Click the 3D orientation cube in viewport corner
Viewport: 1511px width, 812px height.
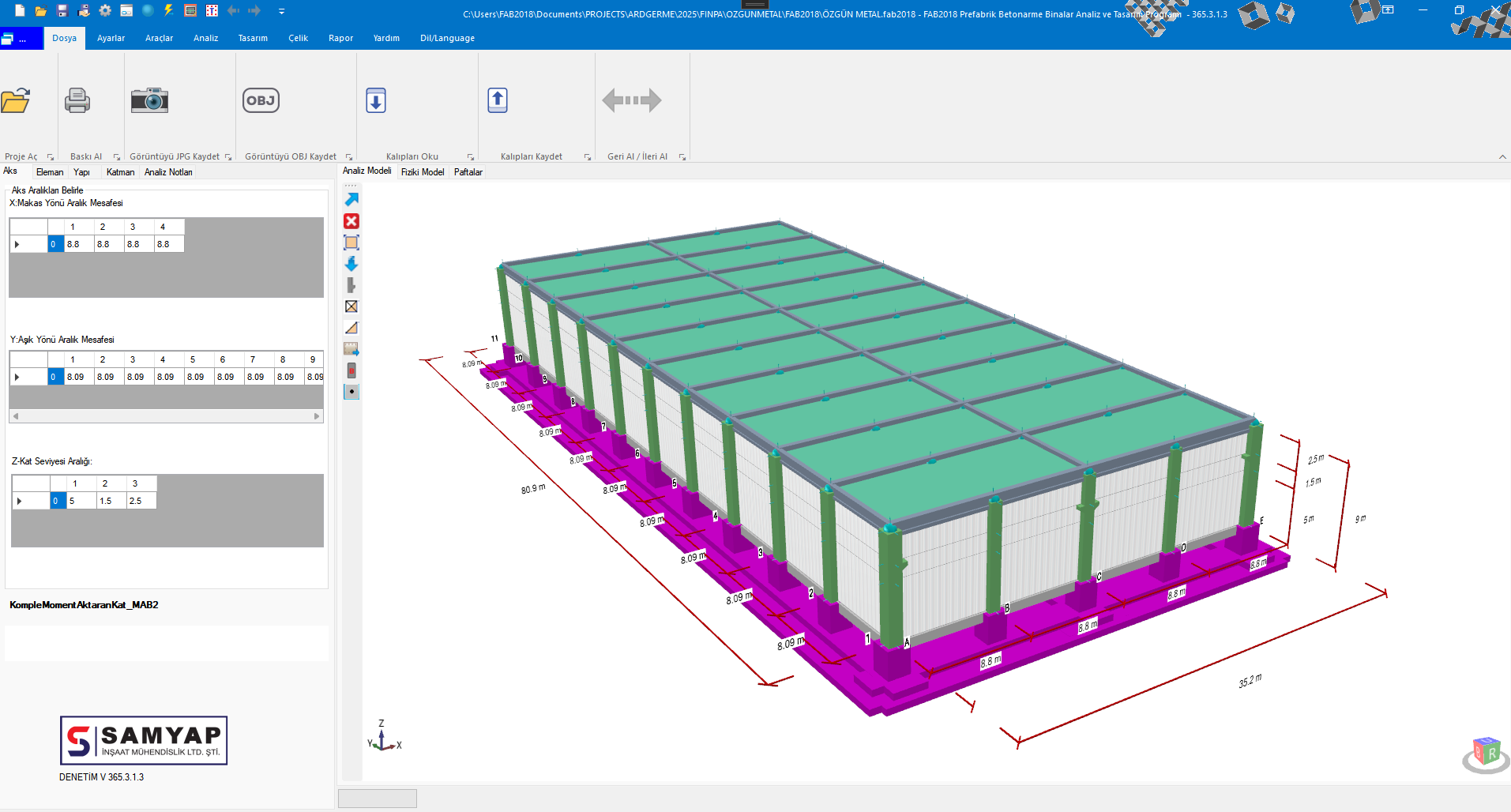pos(1486,752)
